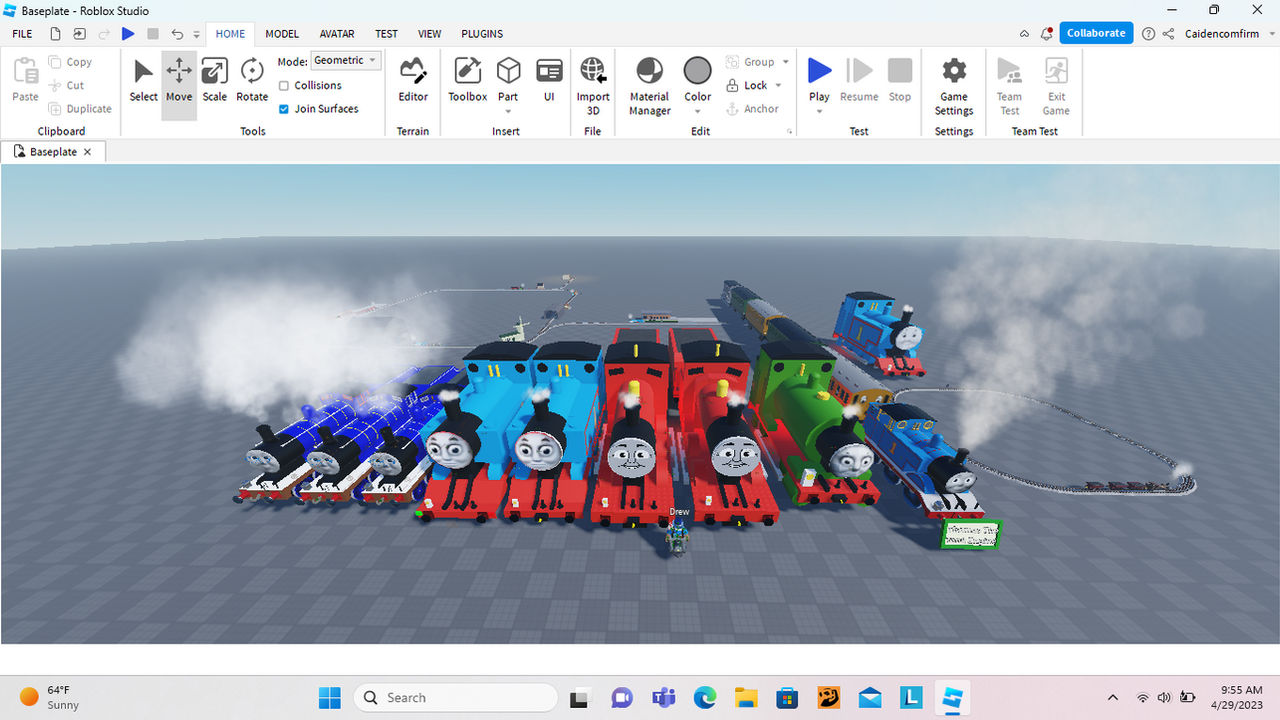1280x720 pixels.
Task: Uncheck the Join Surfaces checkbox
Action: (x=284, y=109)
